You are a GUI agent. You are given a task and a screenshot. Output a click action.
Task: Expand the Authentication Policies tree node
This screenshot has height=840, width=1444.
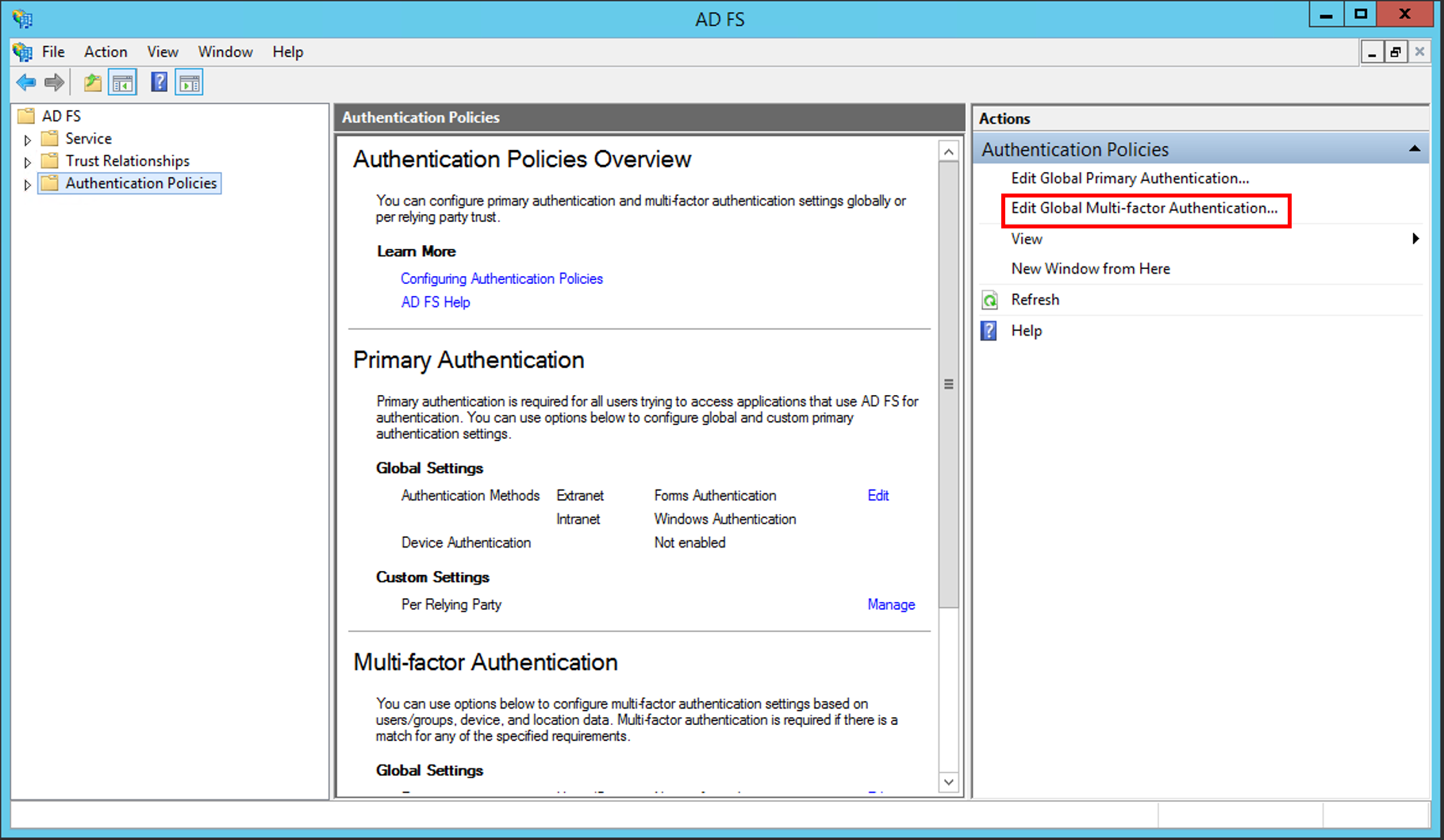point(27,184)
